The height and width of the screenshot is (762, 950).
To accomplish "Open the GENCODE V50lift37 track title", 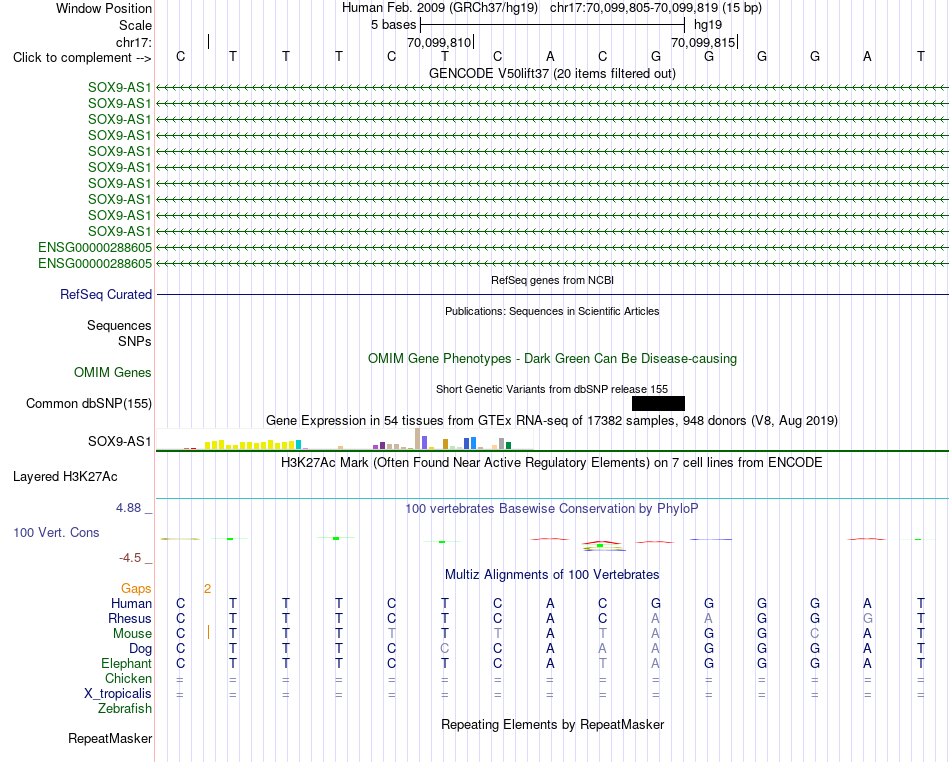I will 552,73.
